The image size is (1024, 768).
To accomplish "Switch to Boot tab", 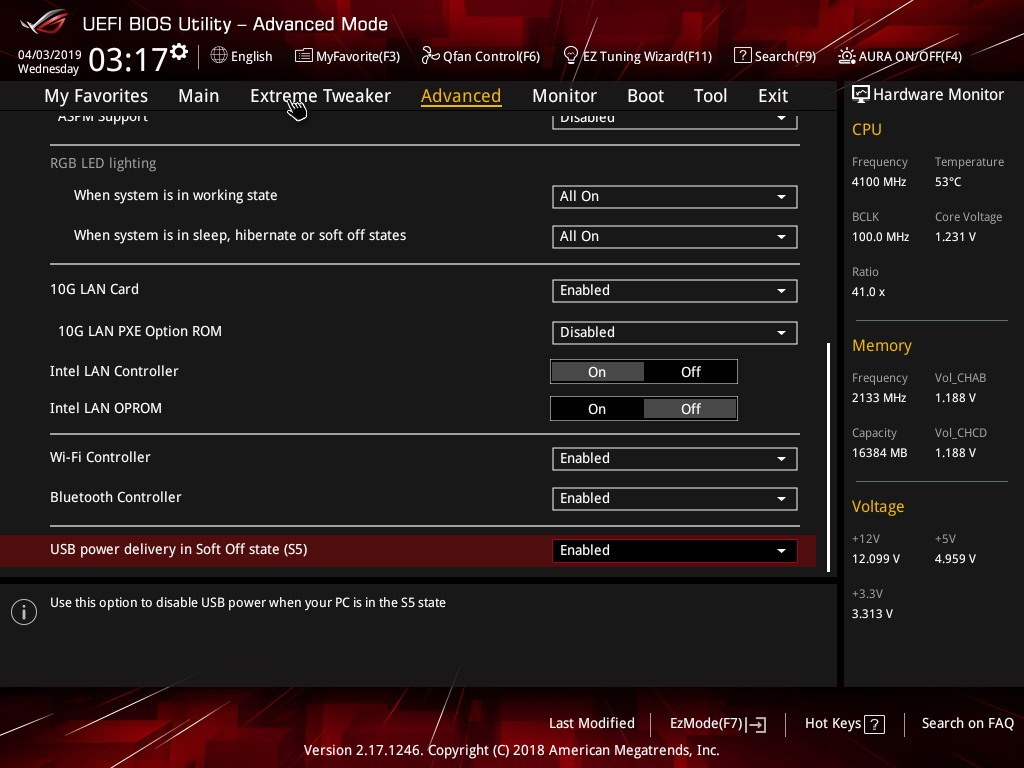I will (645, 95).
